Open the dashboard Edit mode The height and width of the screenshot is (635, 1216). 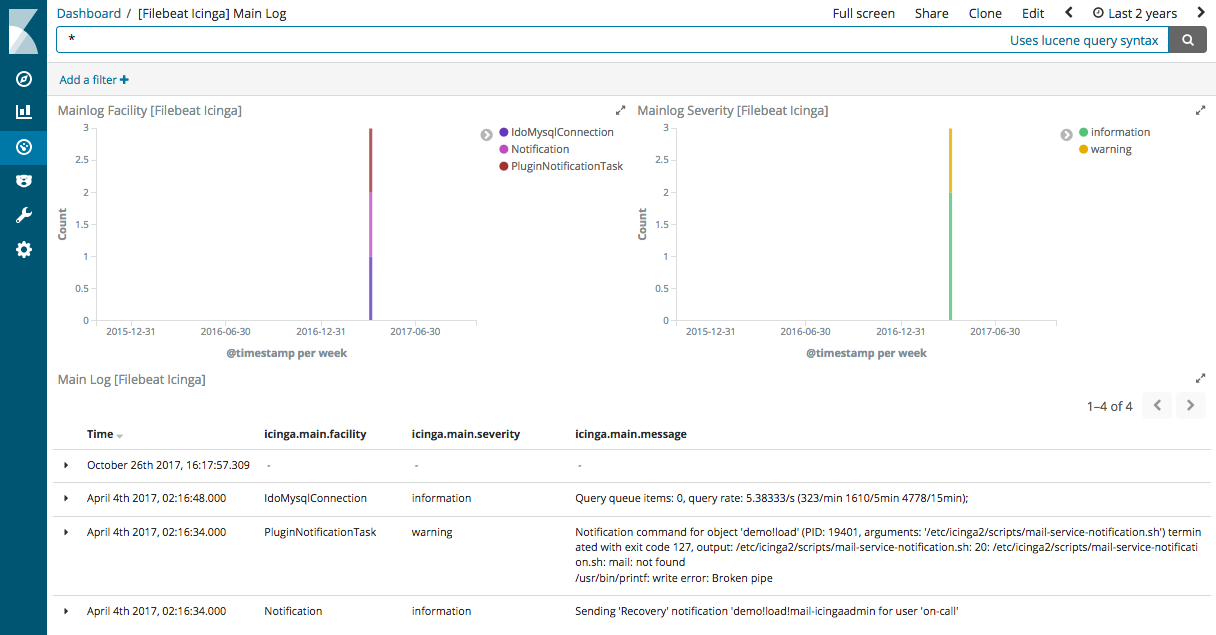(1033, 13)
